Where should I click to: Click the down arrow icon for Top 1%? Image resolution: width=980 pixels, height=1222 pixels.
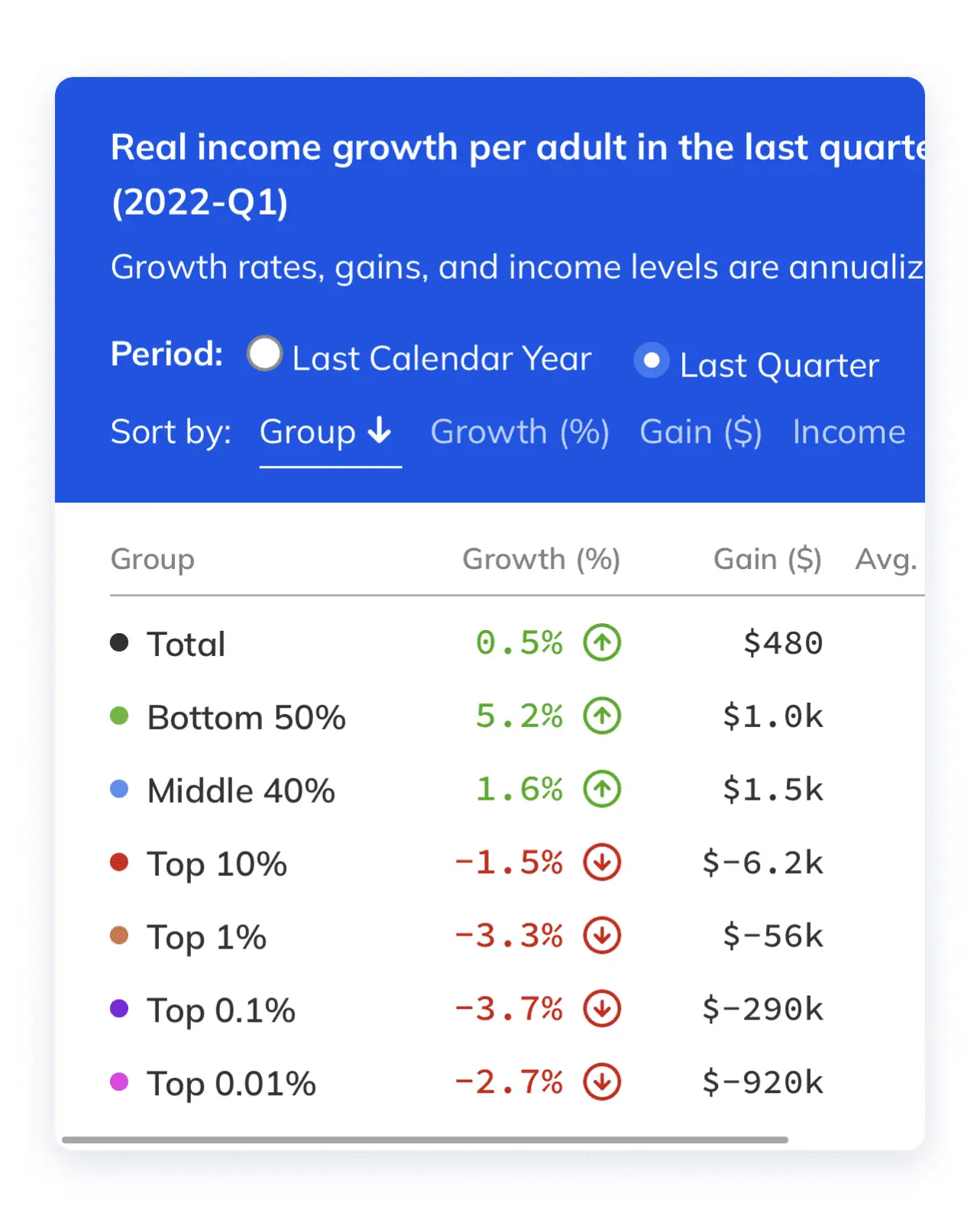click(x=602, y=936)
